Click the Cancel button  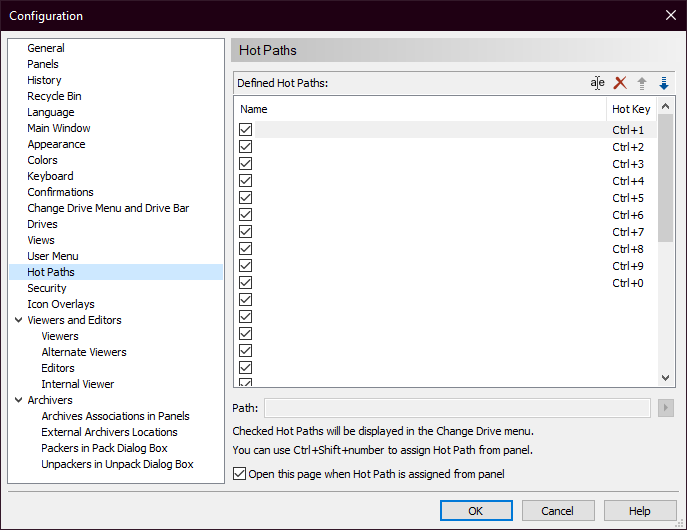557,511
